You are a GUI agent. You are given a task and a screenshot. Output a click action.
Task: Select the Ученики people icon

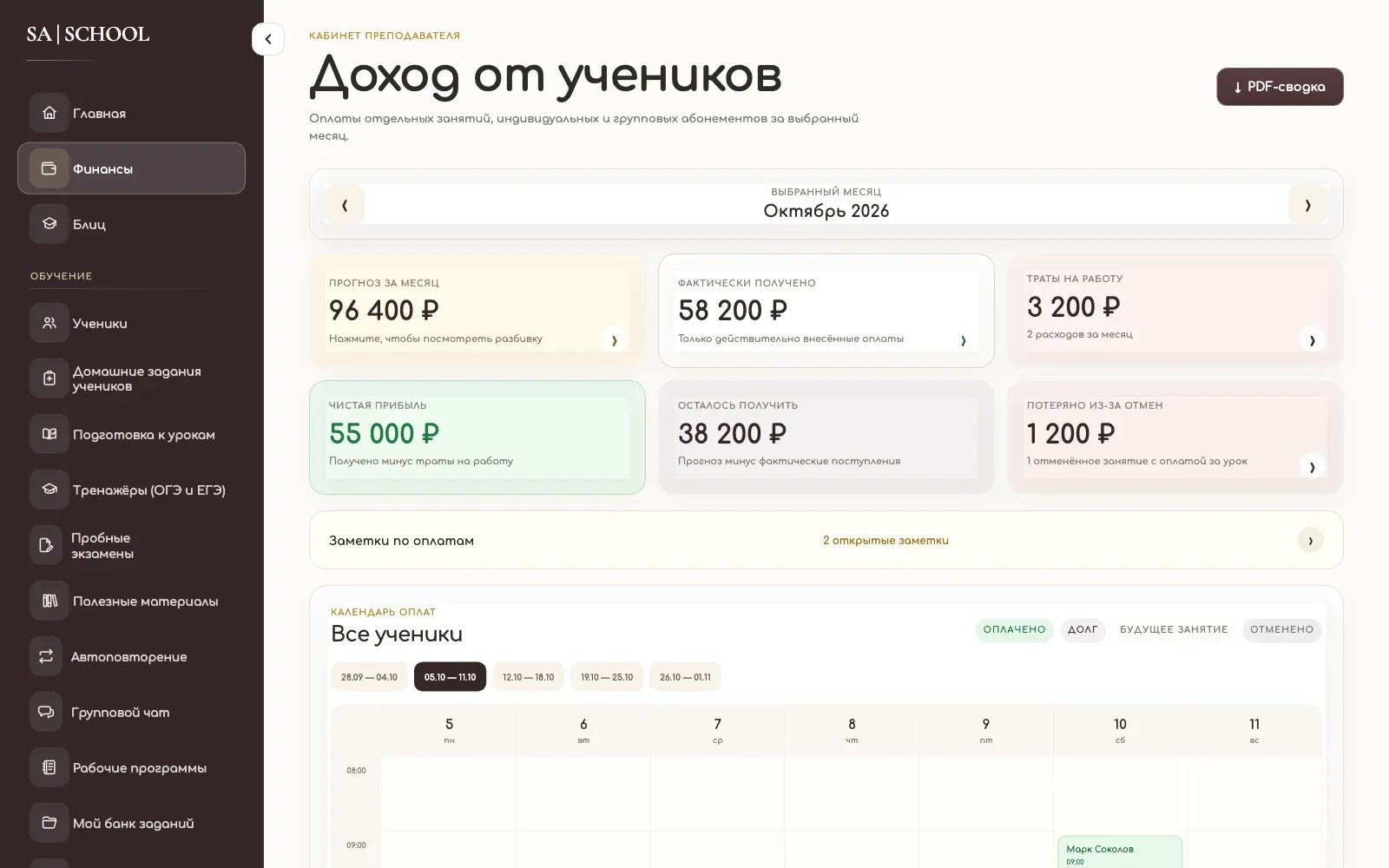tap(49, 323)
